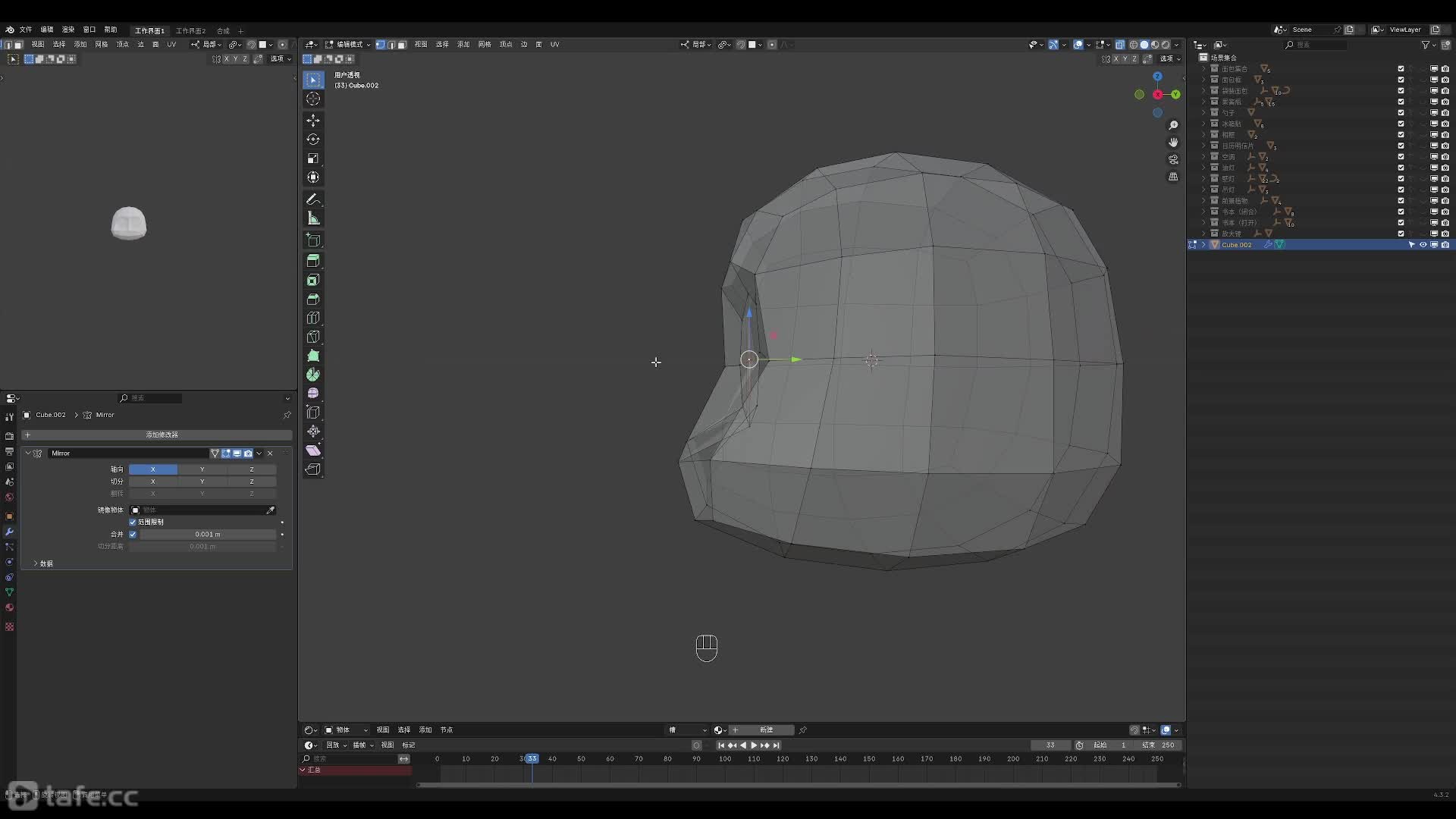Uncheck the 范围限制 clipping checkbox
Viewport: 1456px width, 819px height.
coord(133,522)
